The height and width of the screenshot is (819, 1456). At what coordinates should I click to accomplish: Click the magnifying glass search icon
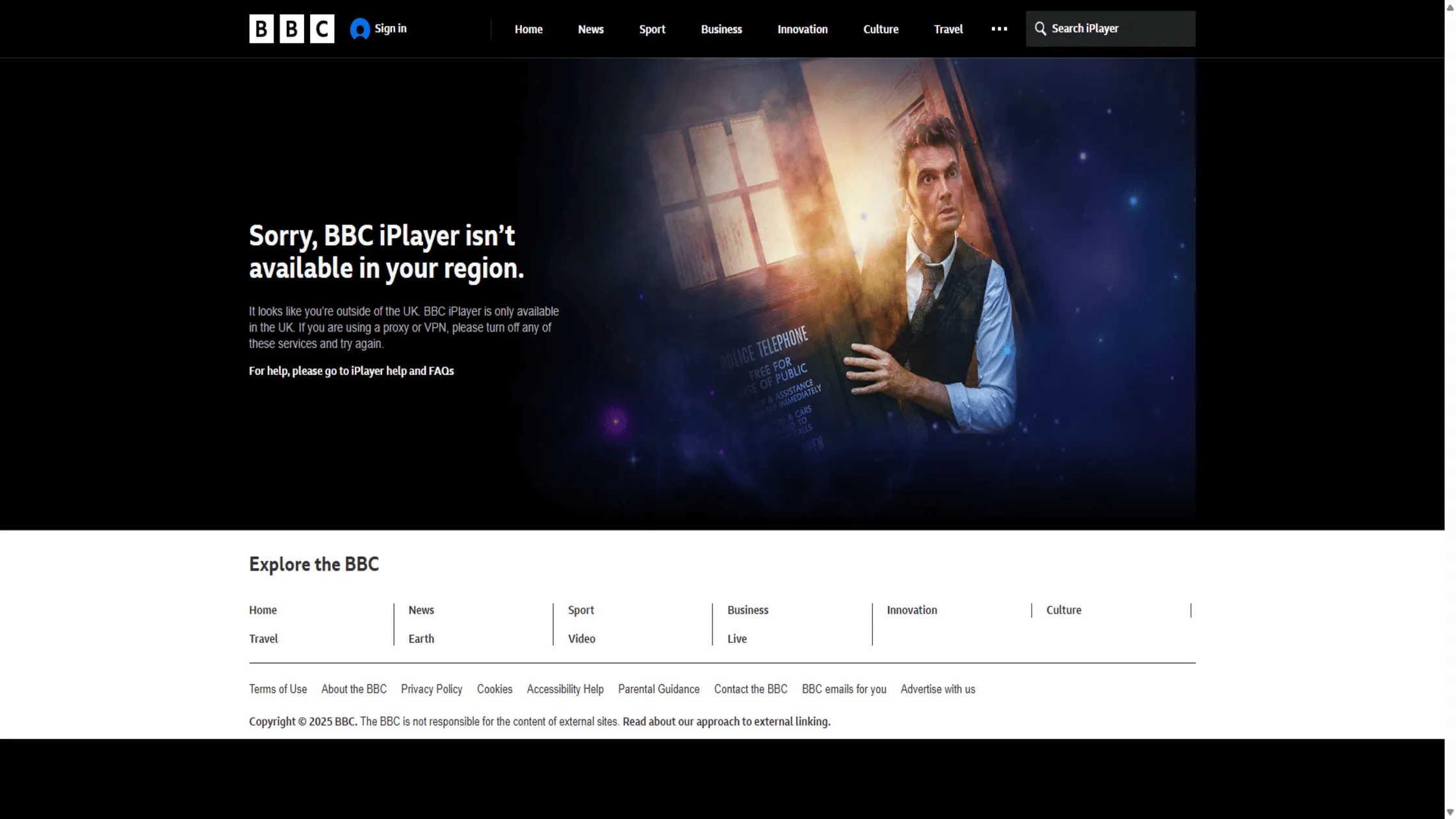tap(1040, 29)
